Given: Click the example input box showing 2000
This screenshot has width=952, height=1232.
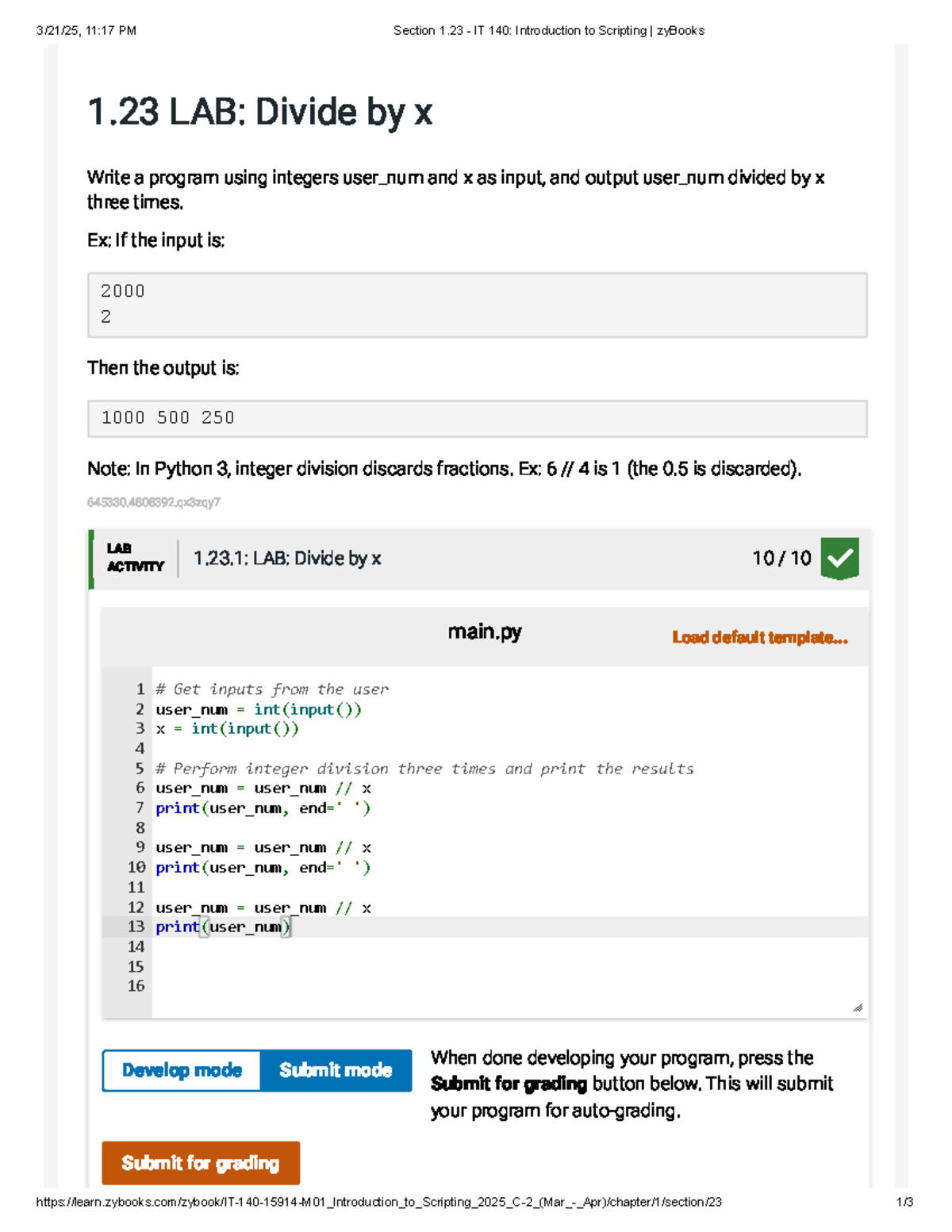Looking at the screenshot, I should 477,305.
